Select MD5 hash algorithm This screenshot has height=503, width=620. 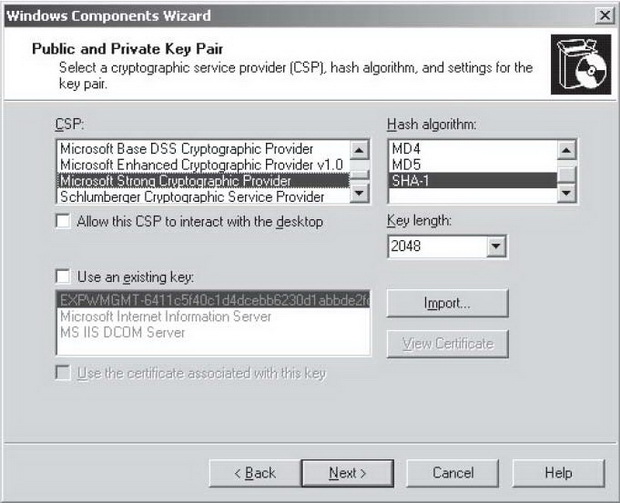point(473,165)
